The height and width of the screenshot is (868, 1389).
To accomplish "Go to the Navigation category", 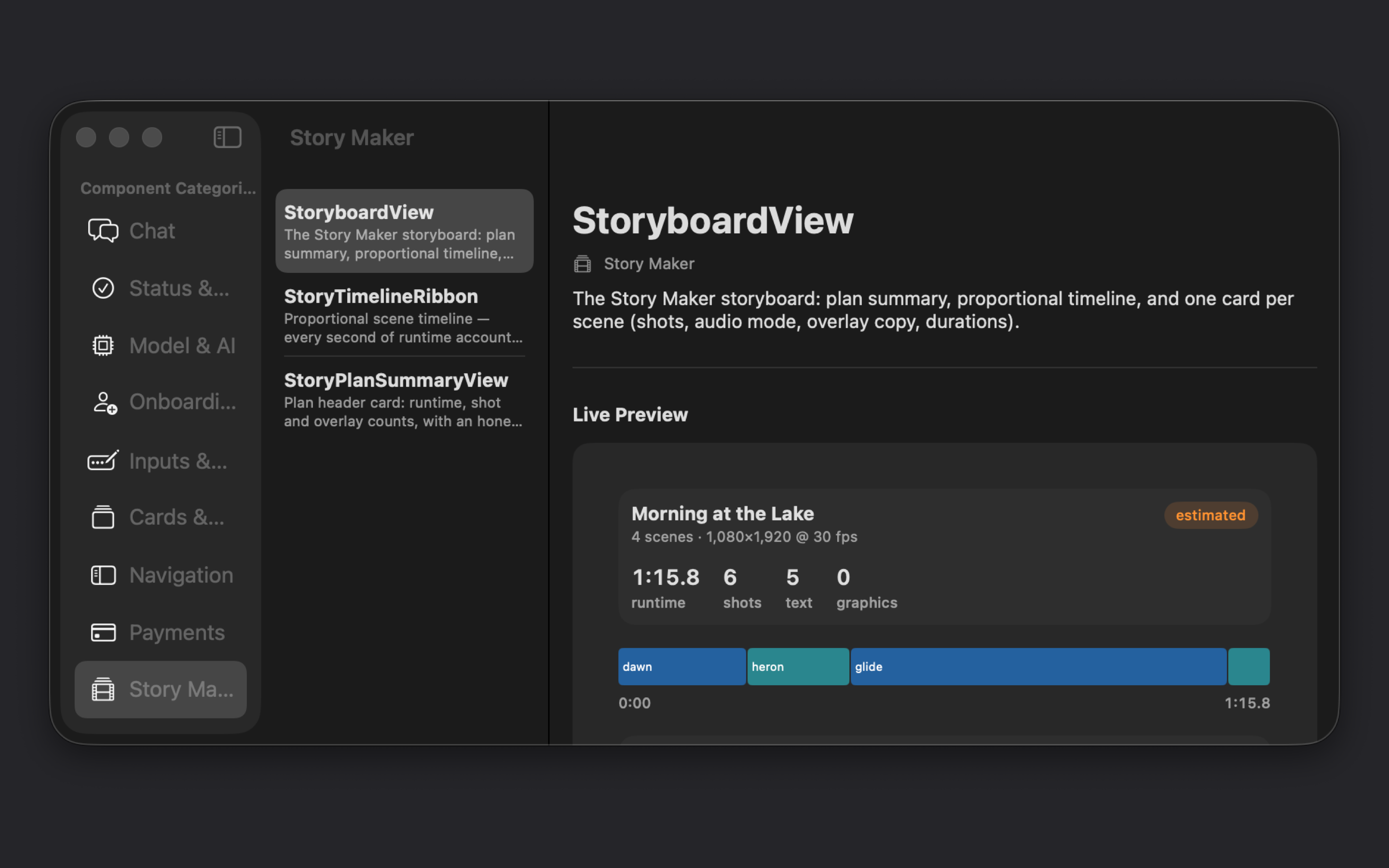I will pos(161,575).
